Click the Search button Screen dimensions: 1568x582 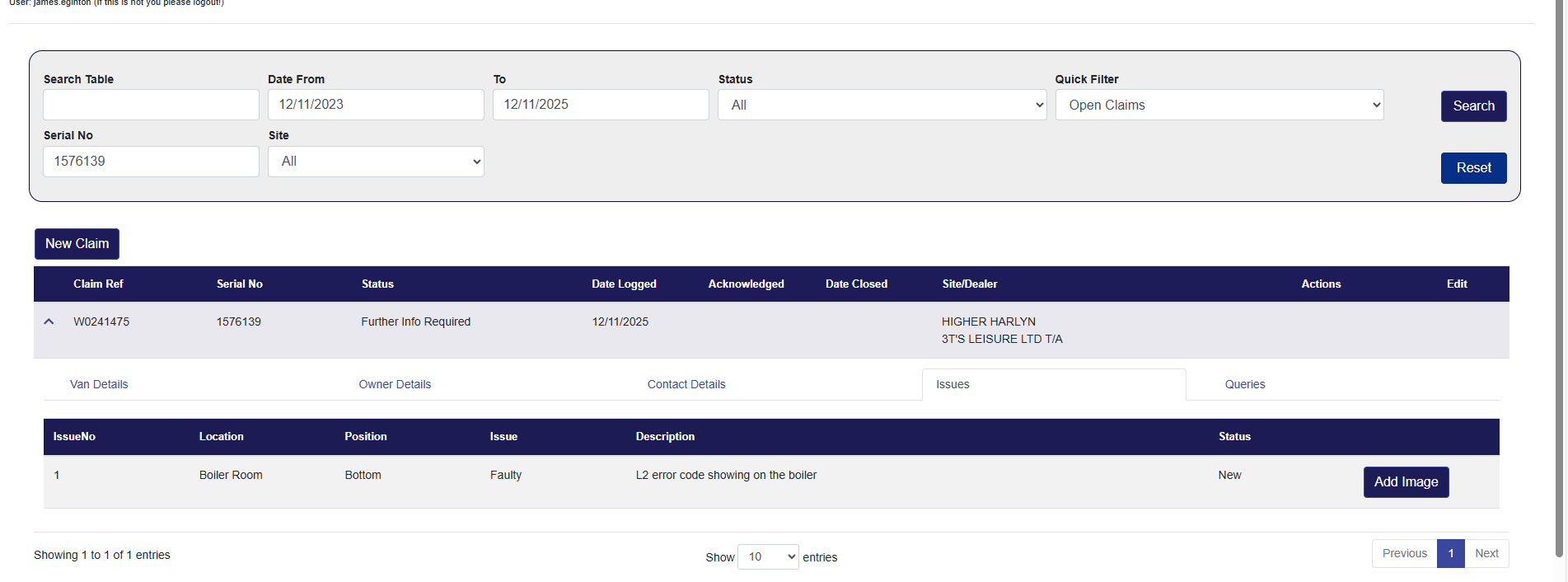[1473, 106]
